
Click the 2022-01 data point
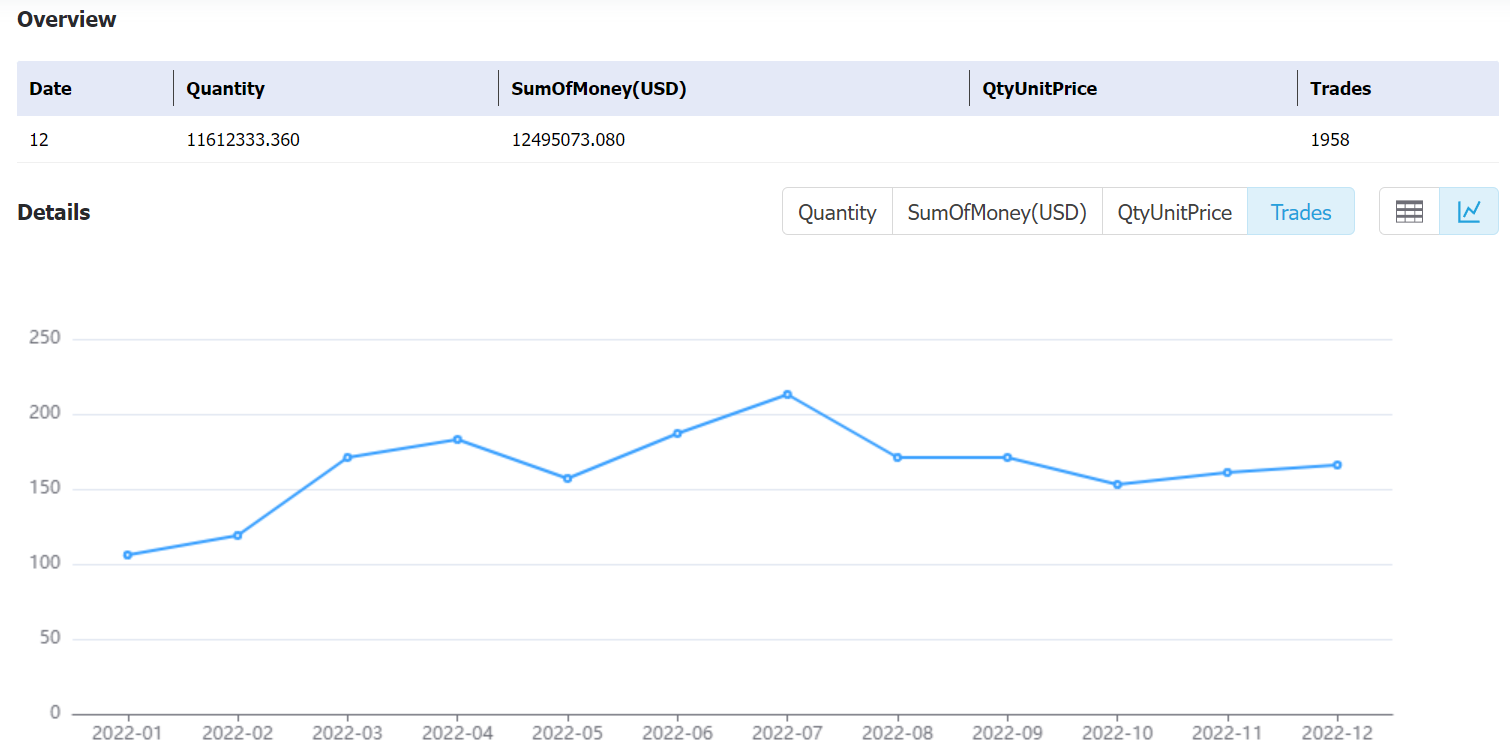128,555
